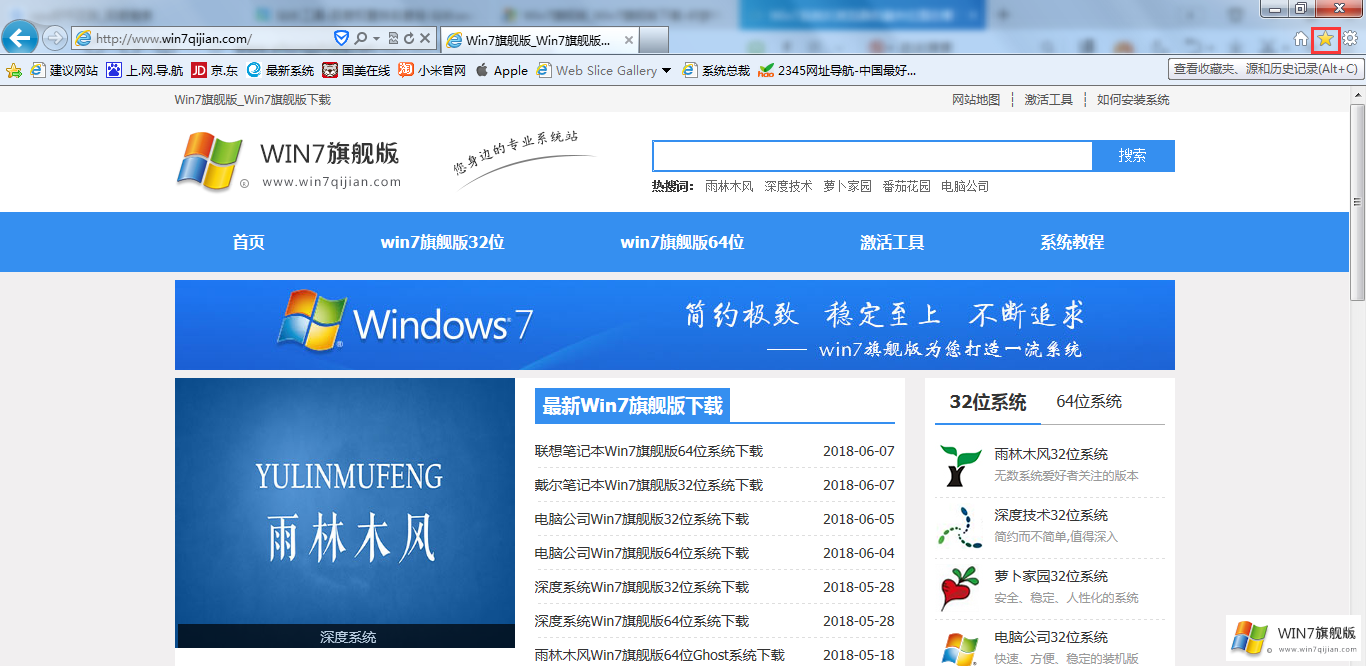Screen dimensions: 1366x666
Task: Click the address bar URL field
Action: [x=210, y=38]
